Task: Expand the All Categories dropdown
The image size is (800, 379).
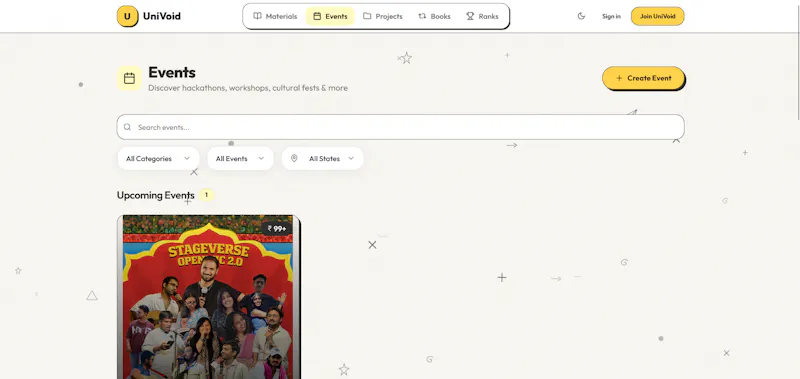Action: (158, 159)
